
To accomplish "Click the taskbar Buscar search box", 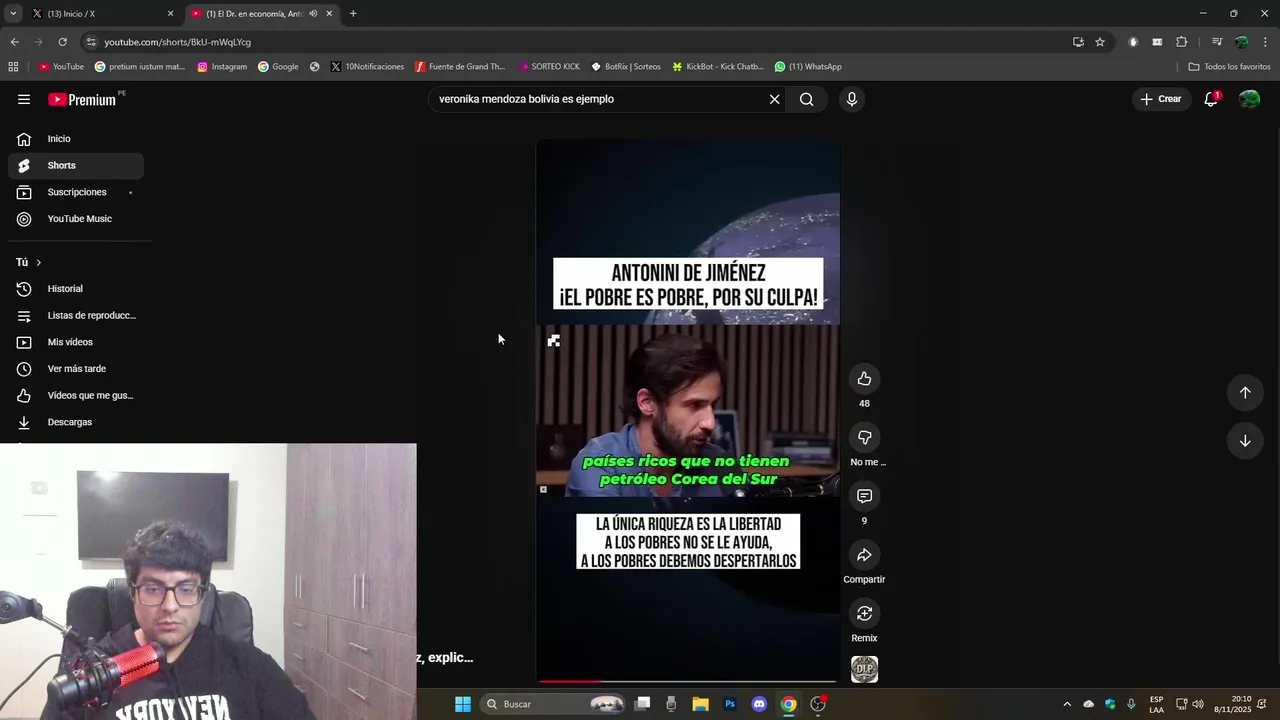I will (x=554, y=704).
